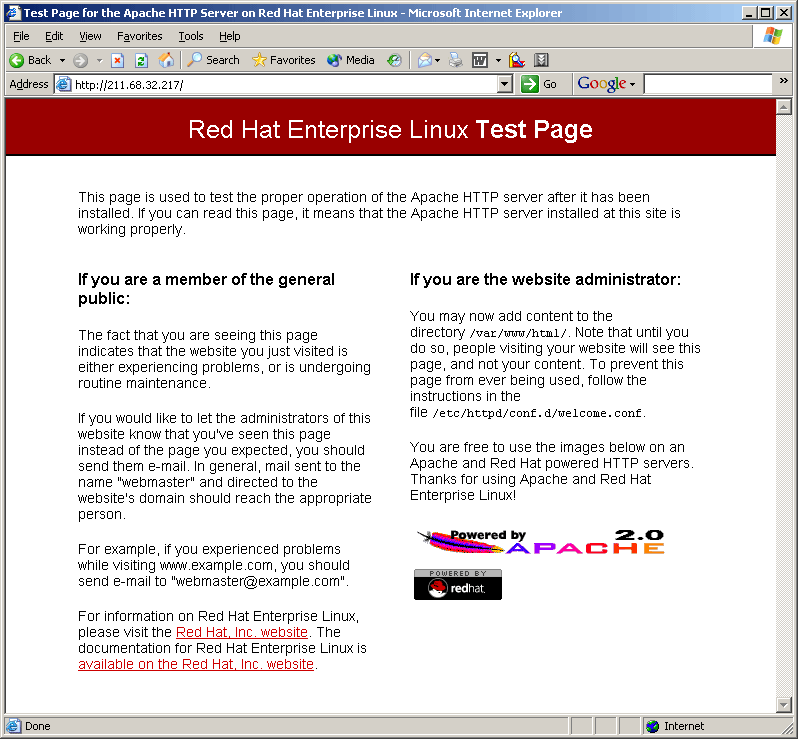The image size is (798, 739).
Task: Stop loading with the red X icon
Action: point(118,61)
